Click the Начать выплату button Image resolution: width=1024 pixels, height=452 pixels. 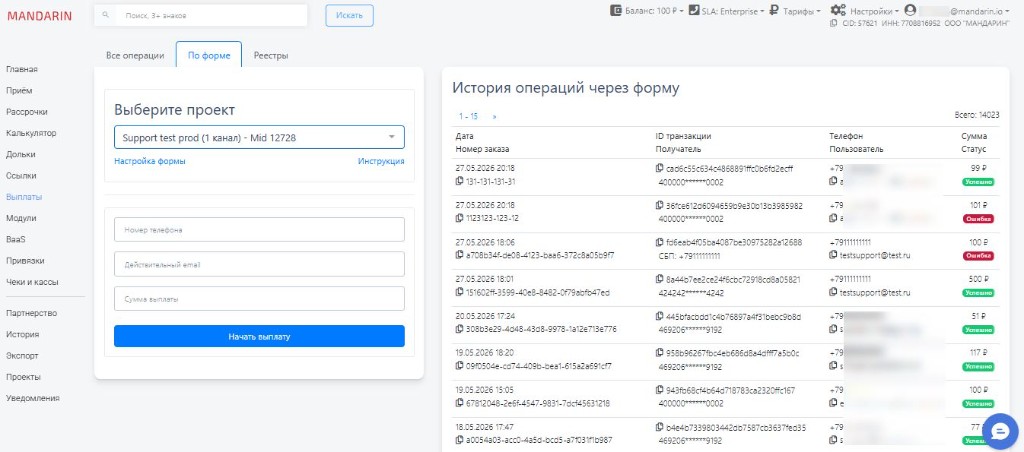pos(259,336)
